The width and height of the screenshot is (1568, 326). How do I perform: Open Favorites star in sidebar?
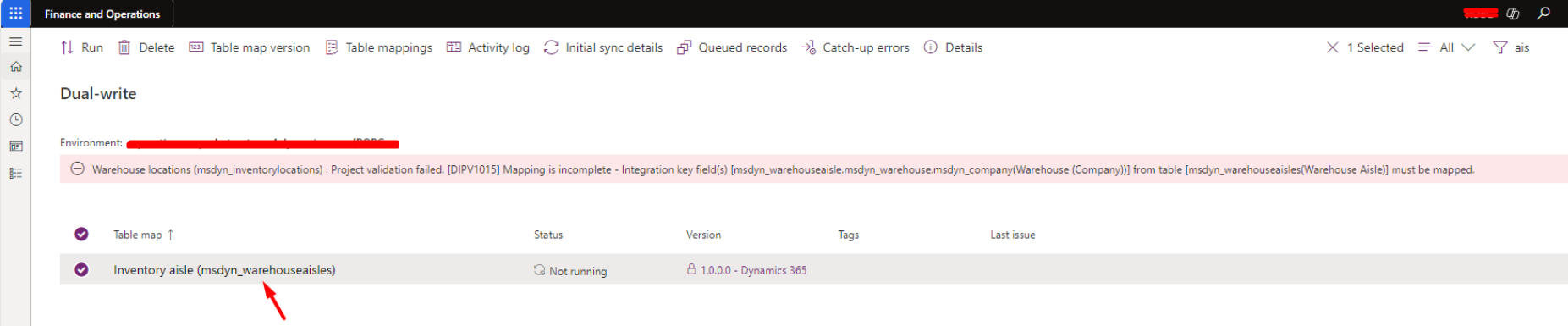coord(15,93)
